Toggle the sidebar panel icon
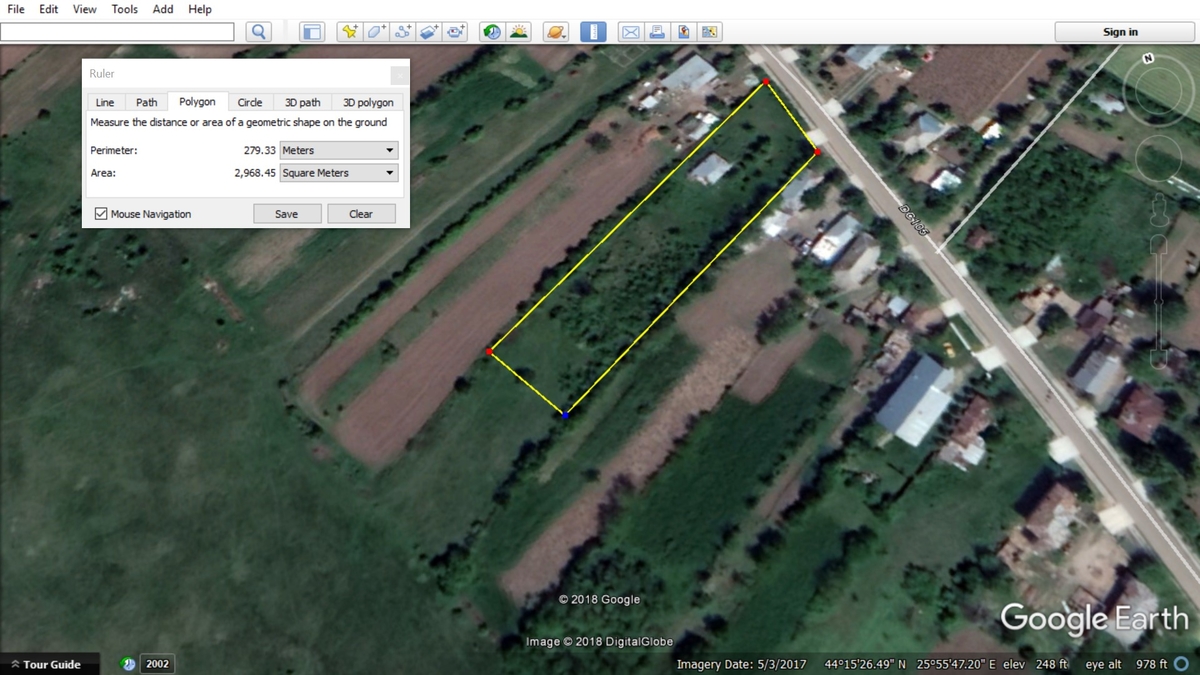The image size is (1200, 675). [313, 32]
